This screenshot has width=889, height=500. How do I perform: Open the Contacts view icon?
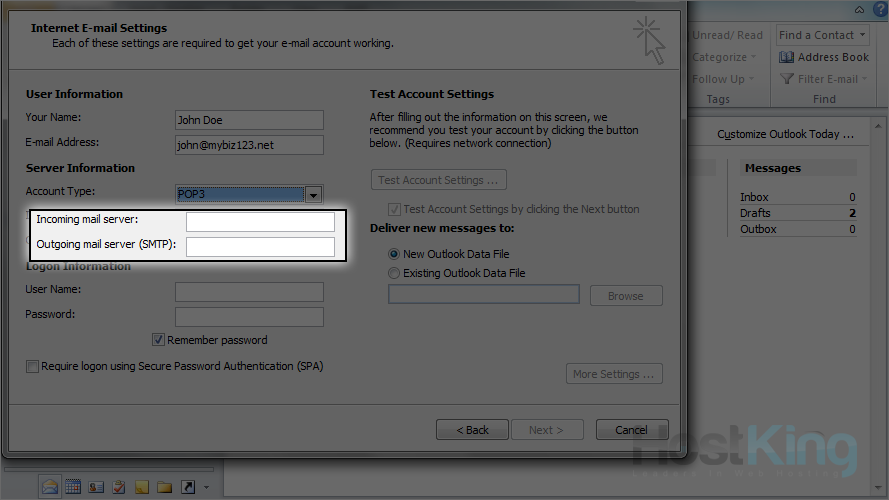pos(96,487)
